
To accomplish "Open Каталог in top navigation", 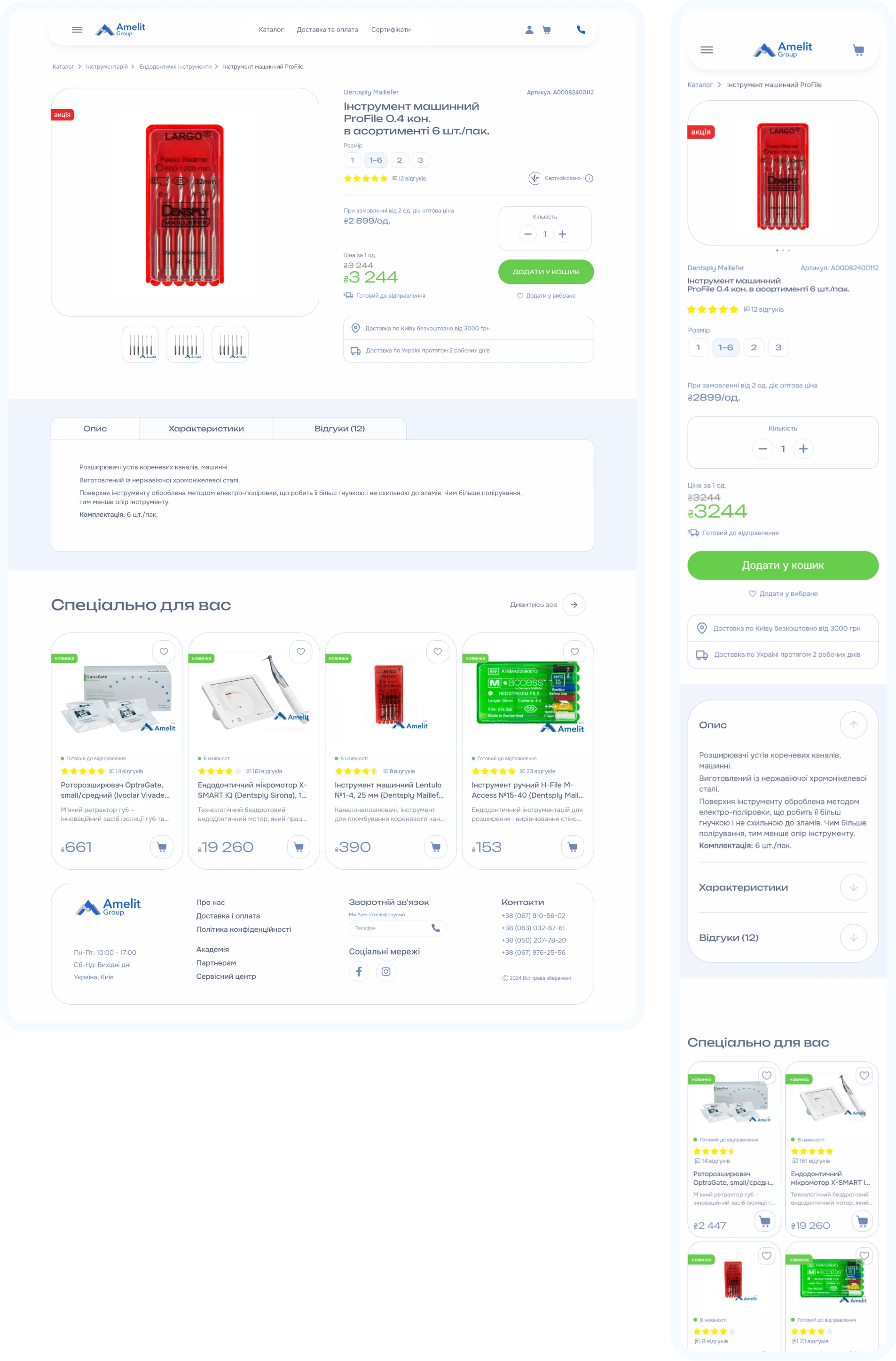I will point(271,30).
